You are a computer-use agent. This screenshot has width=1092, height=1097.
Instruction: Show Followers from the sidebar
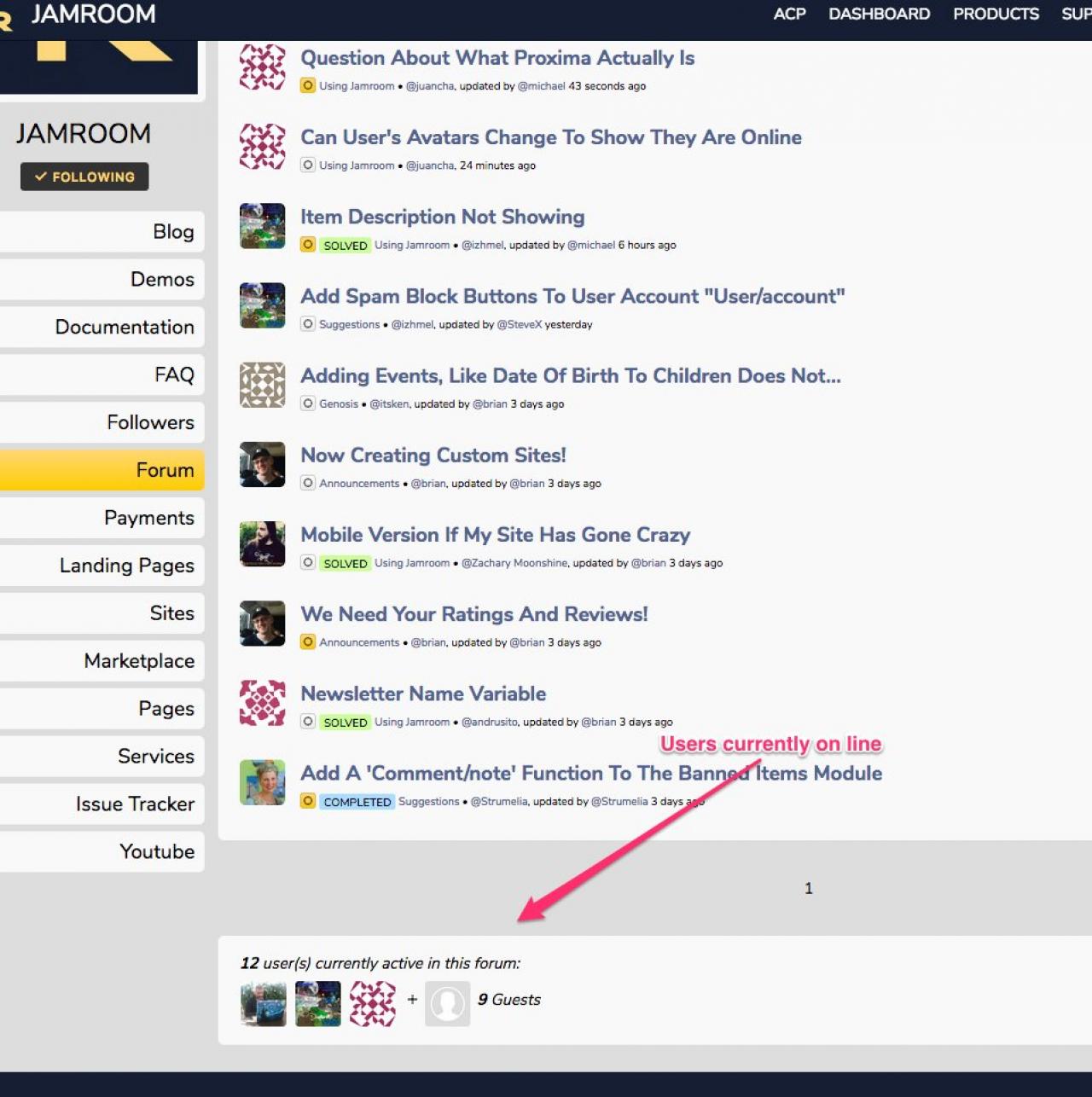click(102, 423)
